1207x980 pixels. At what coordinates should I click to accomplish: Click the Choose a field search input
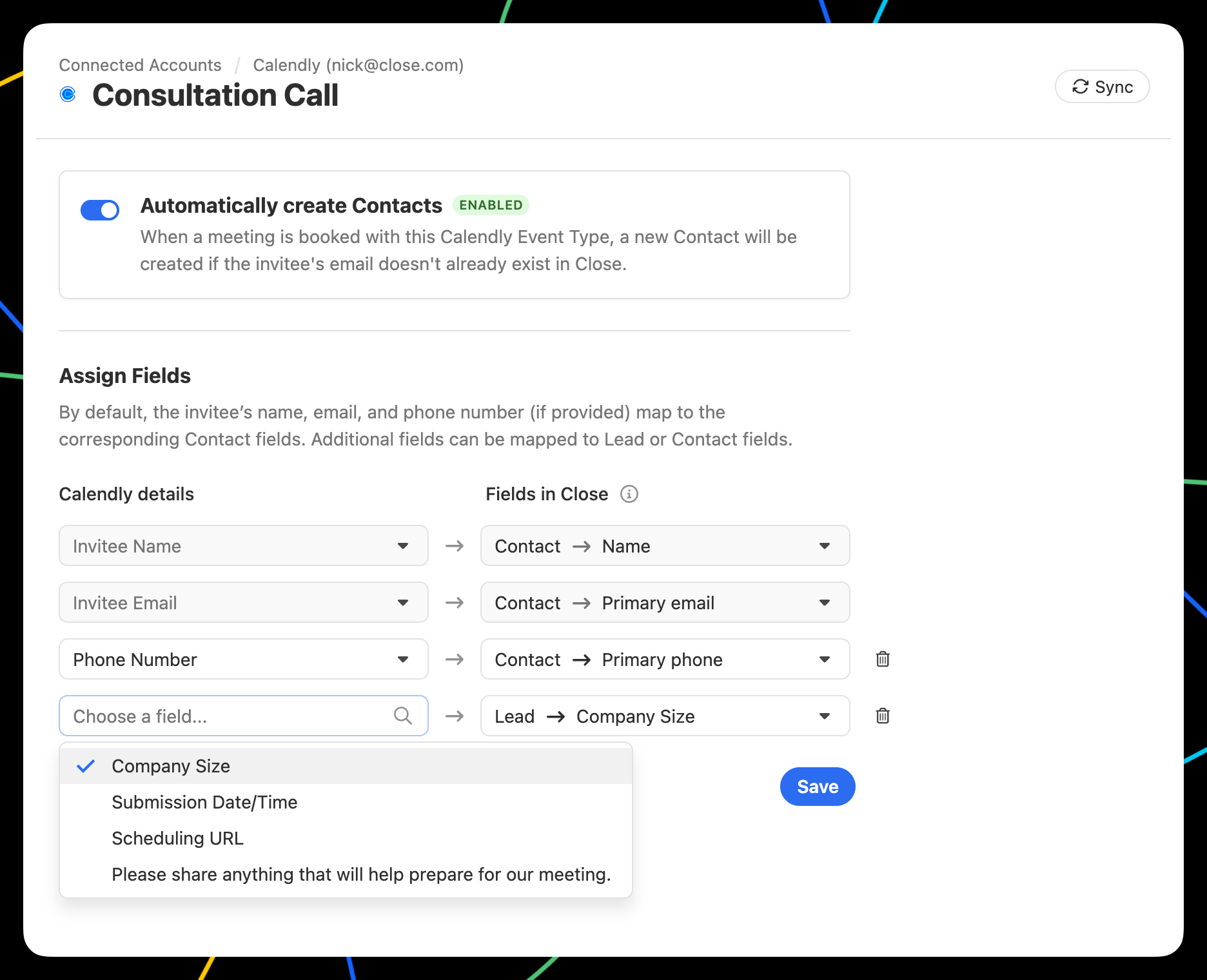point(244,716)
